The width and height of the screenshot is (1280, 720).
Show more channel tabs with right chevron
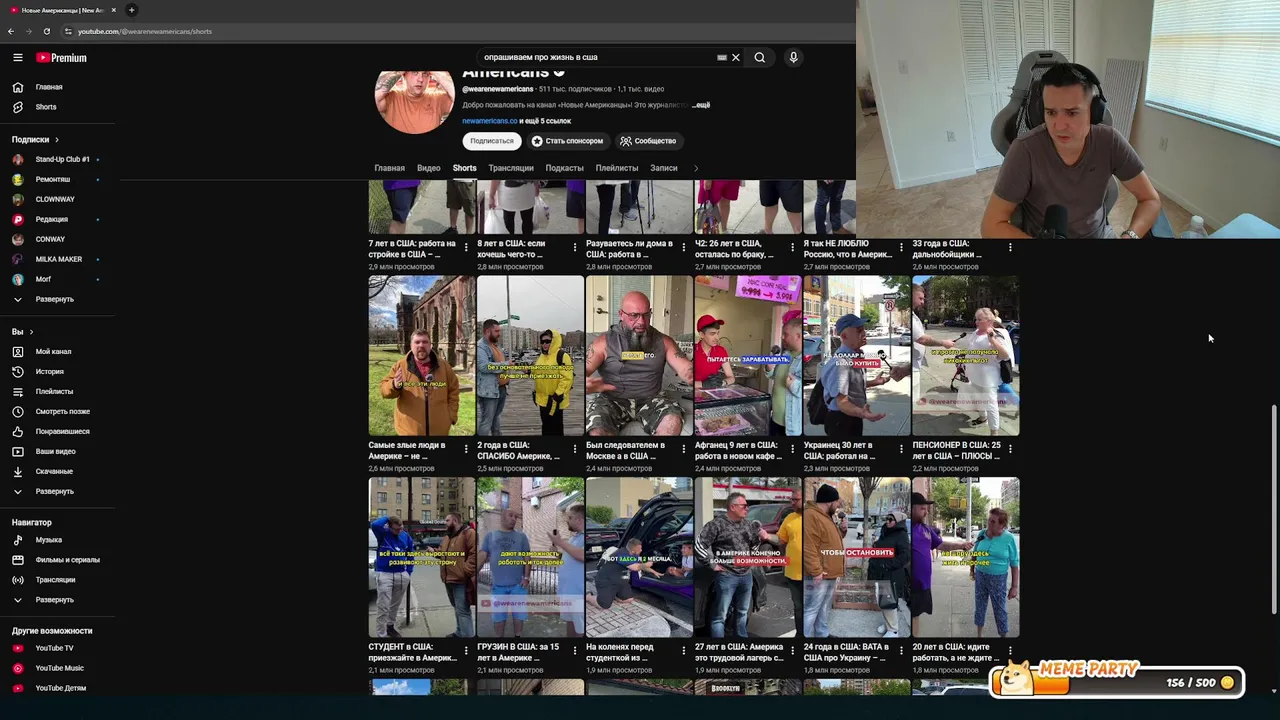696,168
